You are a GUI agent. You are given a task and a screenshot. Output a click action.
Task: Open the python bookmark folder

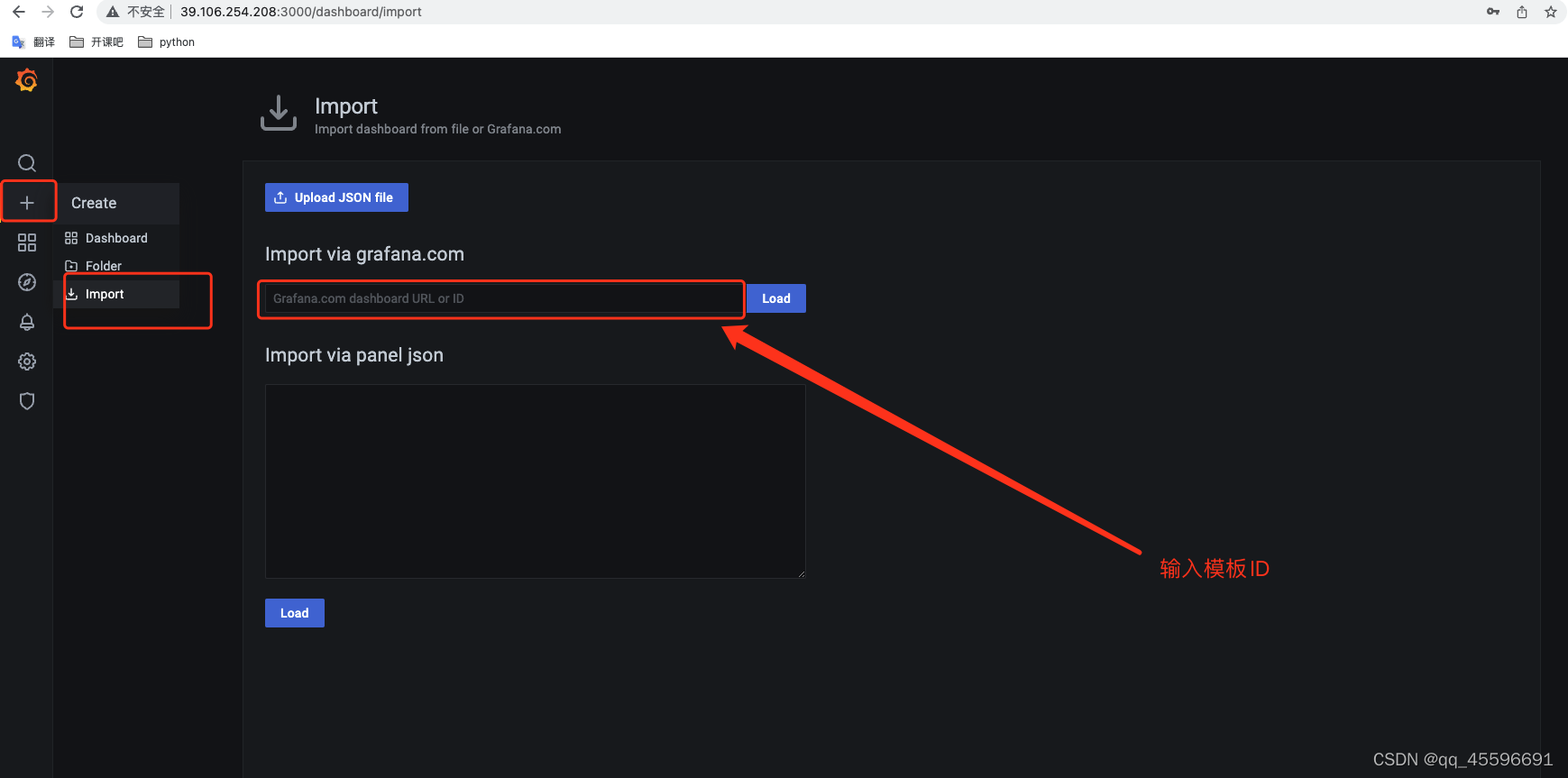click(167, 42)
